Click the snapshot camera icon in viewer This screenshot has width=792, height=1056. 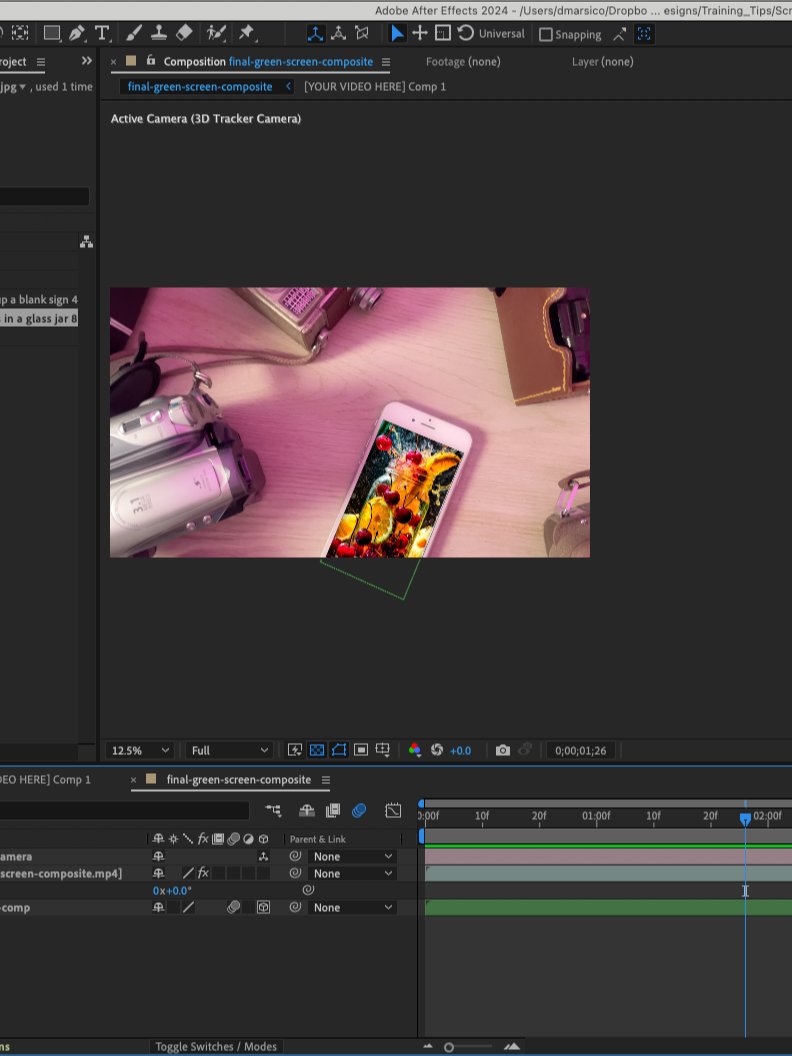502,750
